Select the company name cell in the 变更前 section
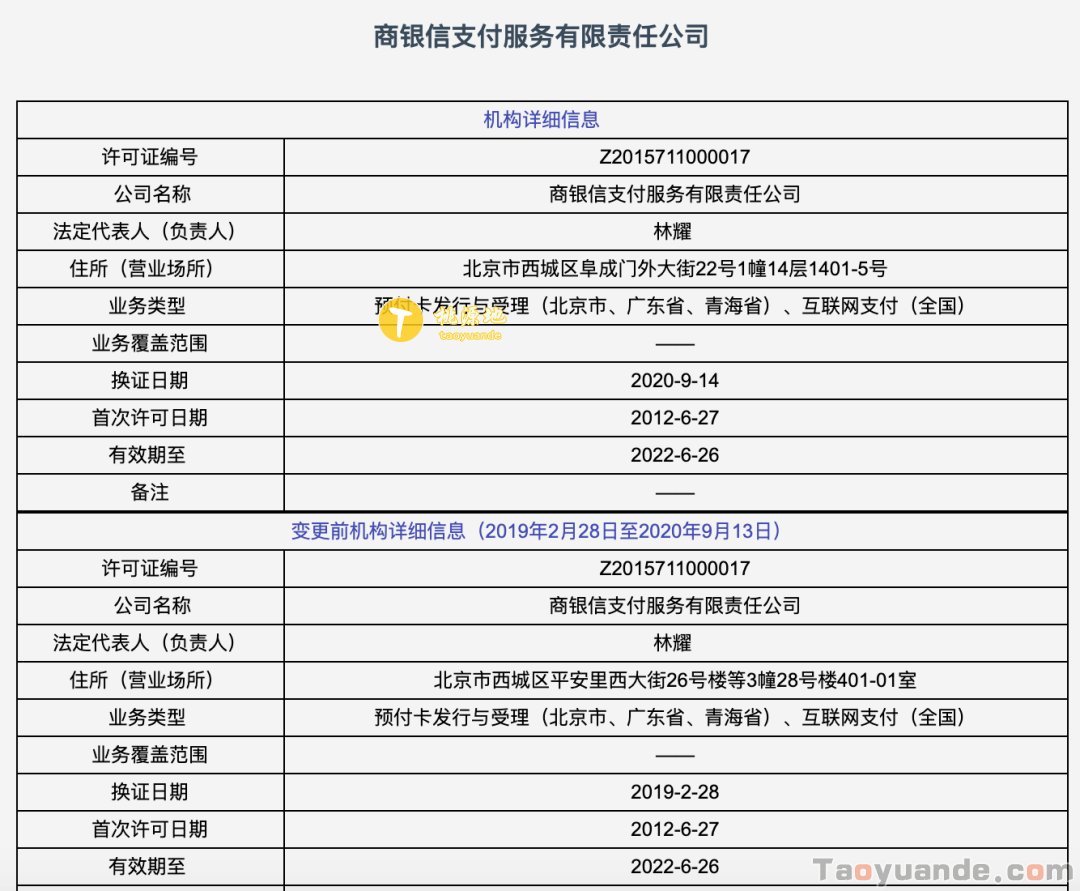This screenshot has width=1080, height=891. pyautogui.click(x=674, y=606)
